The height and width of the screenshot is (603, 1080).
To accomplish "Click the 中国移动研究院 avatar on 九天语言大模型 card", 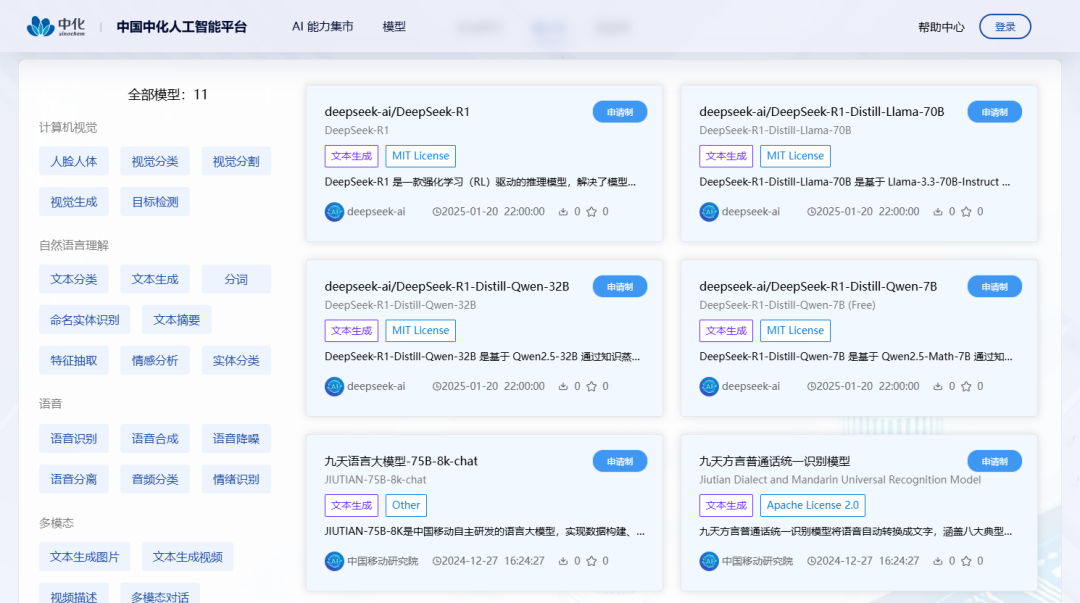I will (333, 561).
